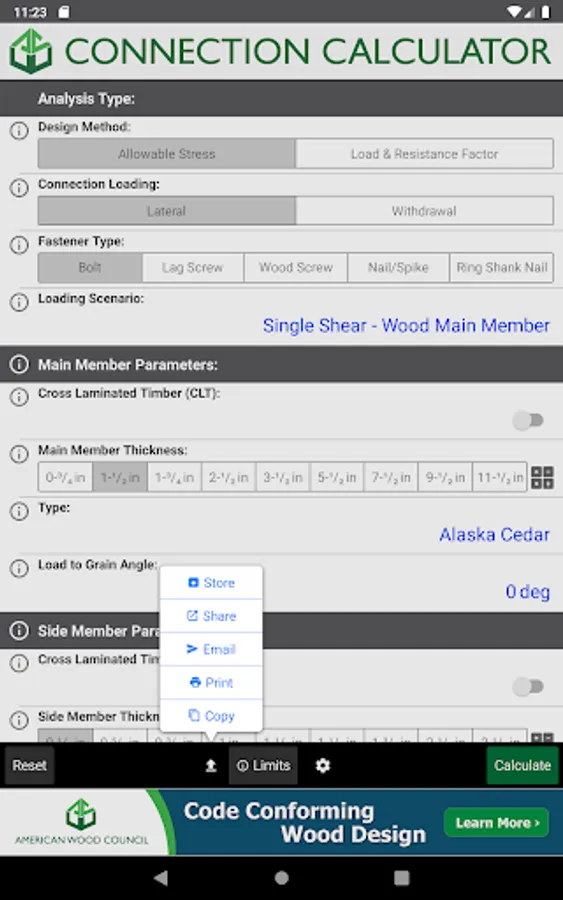Choose Lateral connection loading
This screenshot has width=563, height=900.
(x=167, y=211)
